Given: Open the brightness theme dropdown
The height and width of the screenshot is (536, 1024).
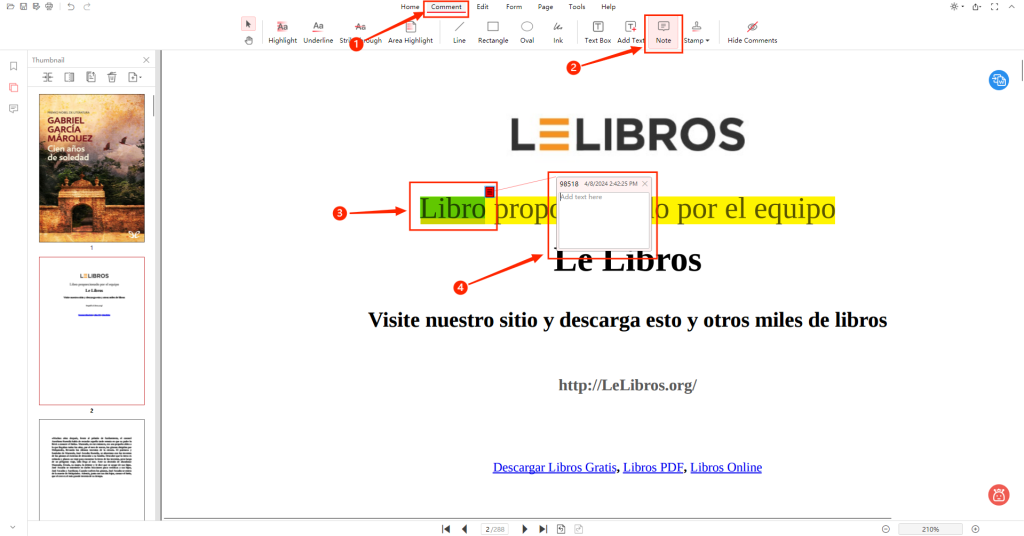Looking at the screenshot, I should [x=957, y=7].
